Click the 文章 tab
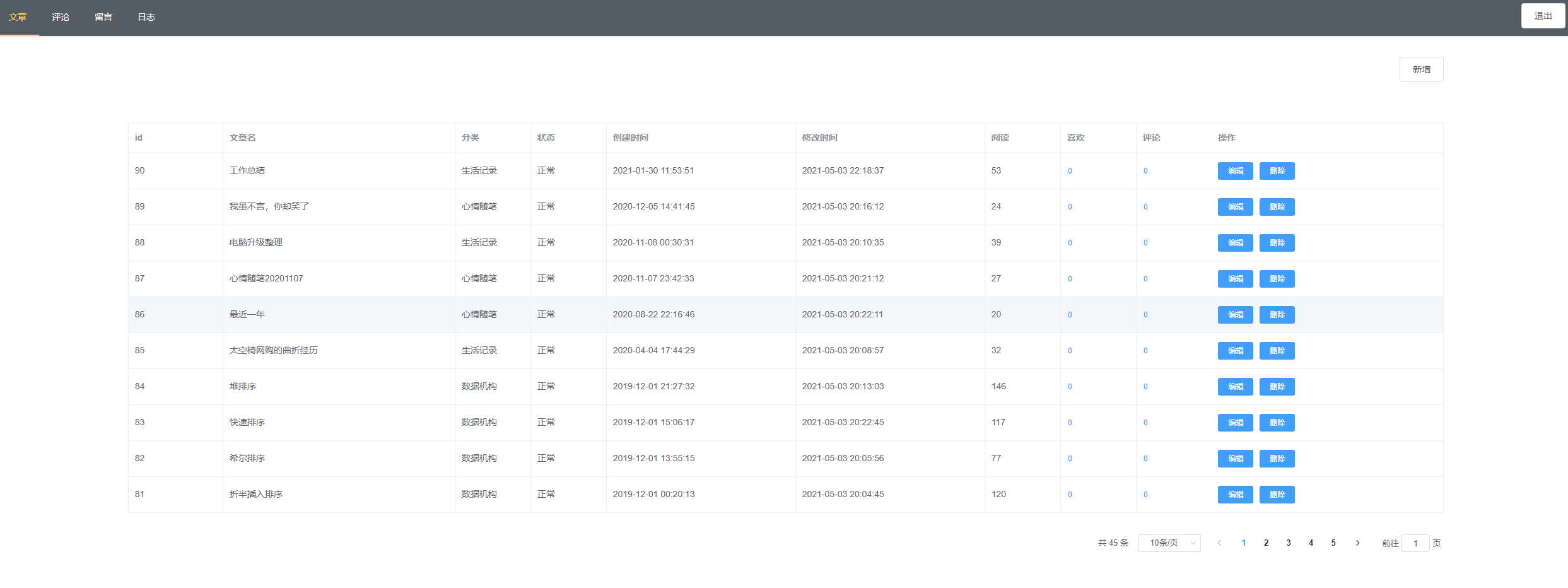Image resolution: width=1568 pixels, height=588 pixels. pos(18,17)
